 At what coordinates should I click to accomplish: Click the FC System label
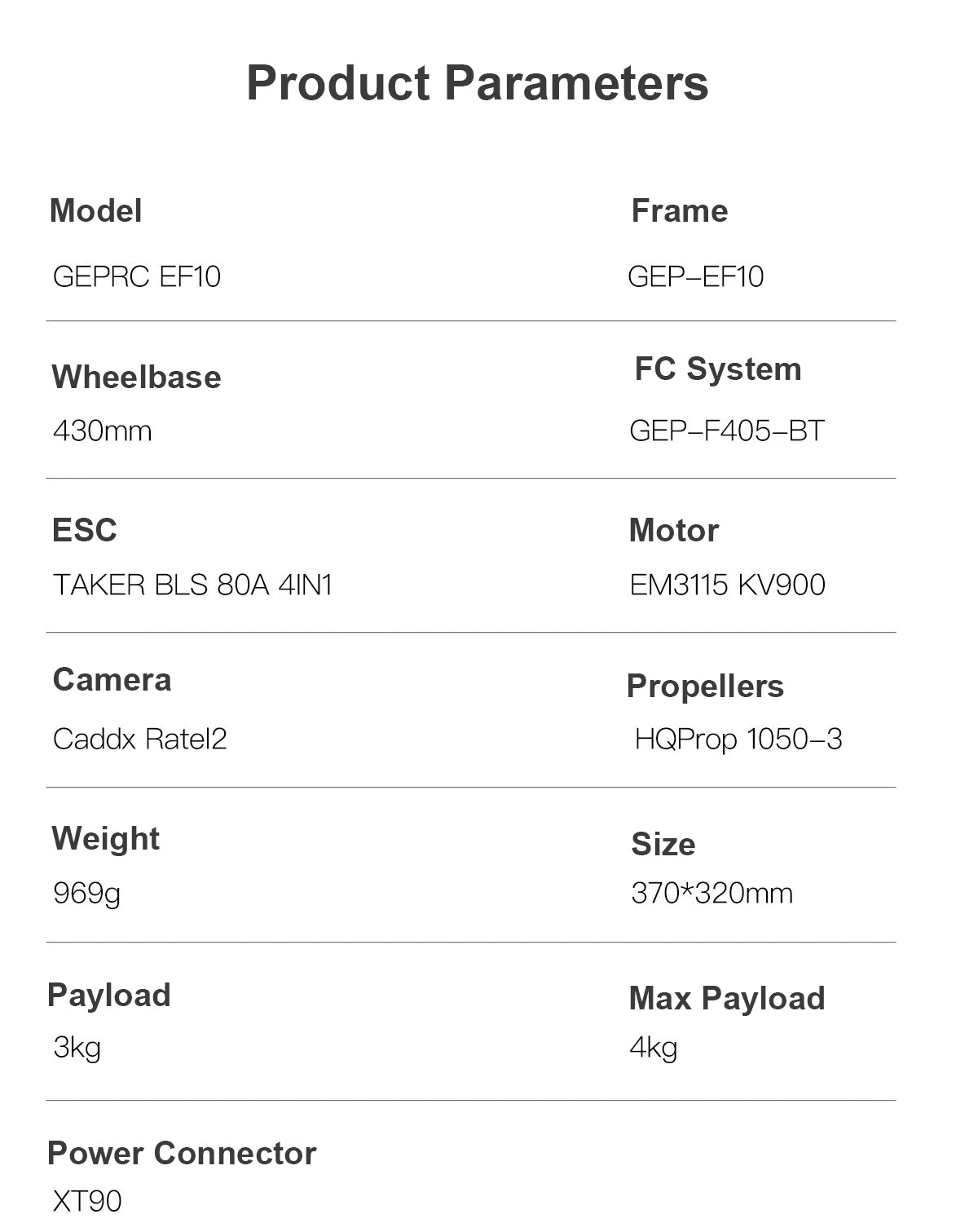(x=717, y=369)
